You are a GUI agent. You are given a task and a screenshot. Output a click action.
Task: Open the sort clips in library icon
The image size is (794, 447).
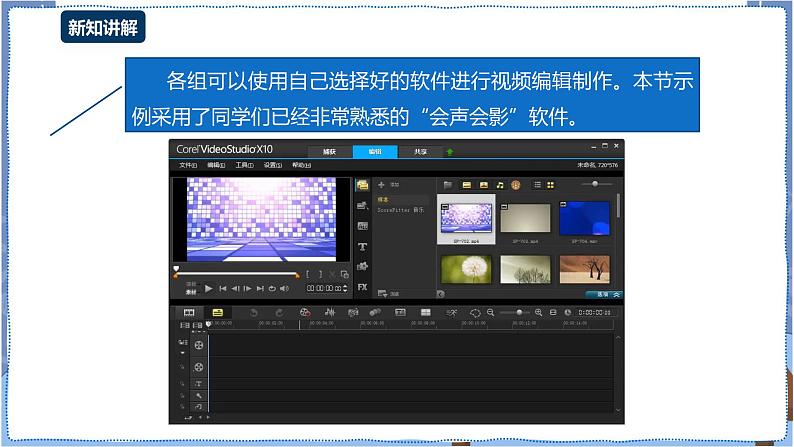[515, 185]
